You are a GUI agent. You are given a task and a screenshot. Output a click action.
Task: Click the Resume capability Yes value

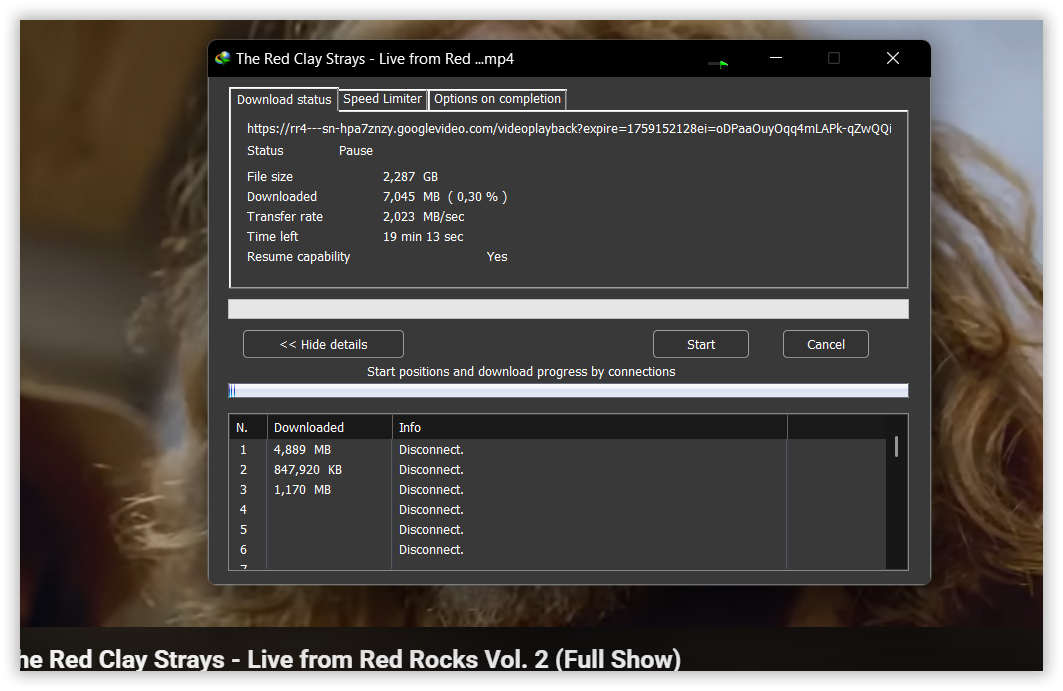497,257
